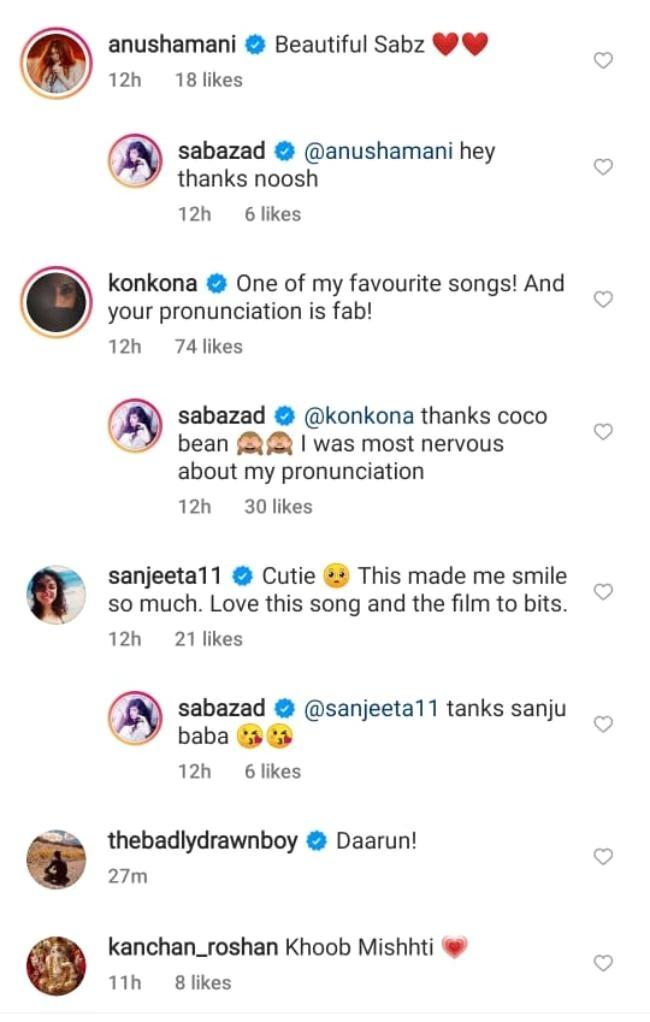Viewport: 650px width, 1022px height.
Task: View the 18 likes on anushamani's comment
Action: (208, 80)
